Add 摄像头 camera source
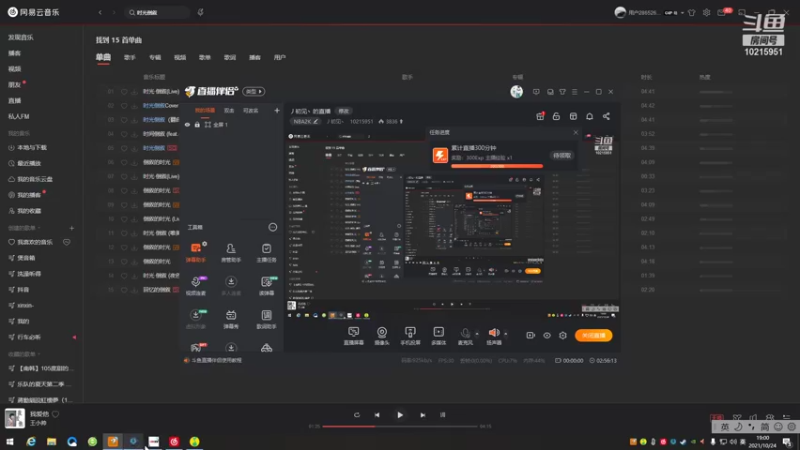This screenshot has width=800, height=450. click(x=382, y=336)
